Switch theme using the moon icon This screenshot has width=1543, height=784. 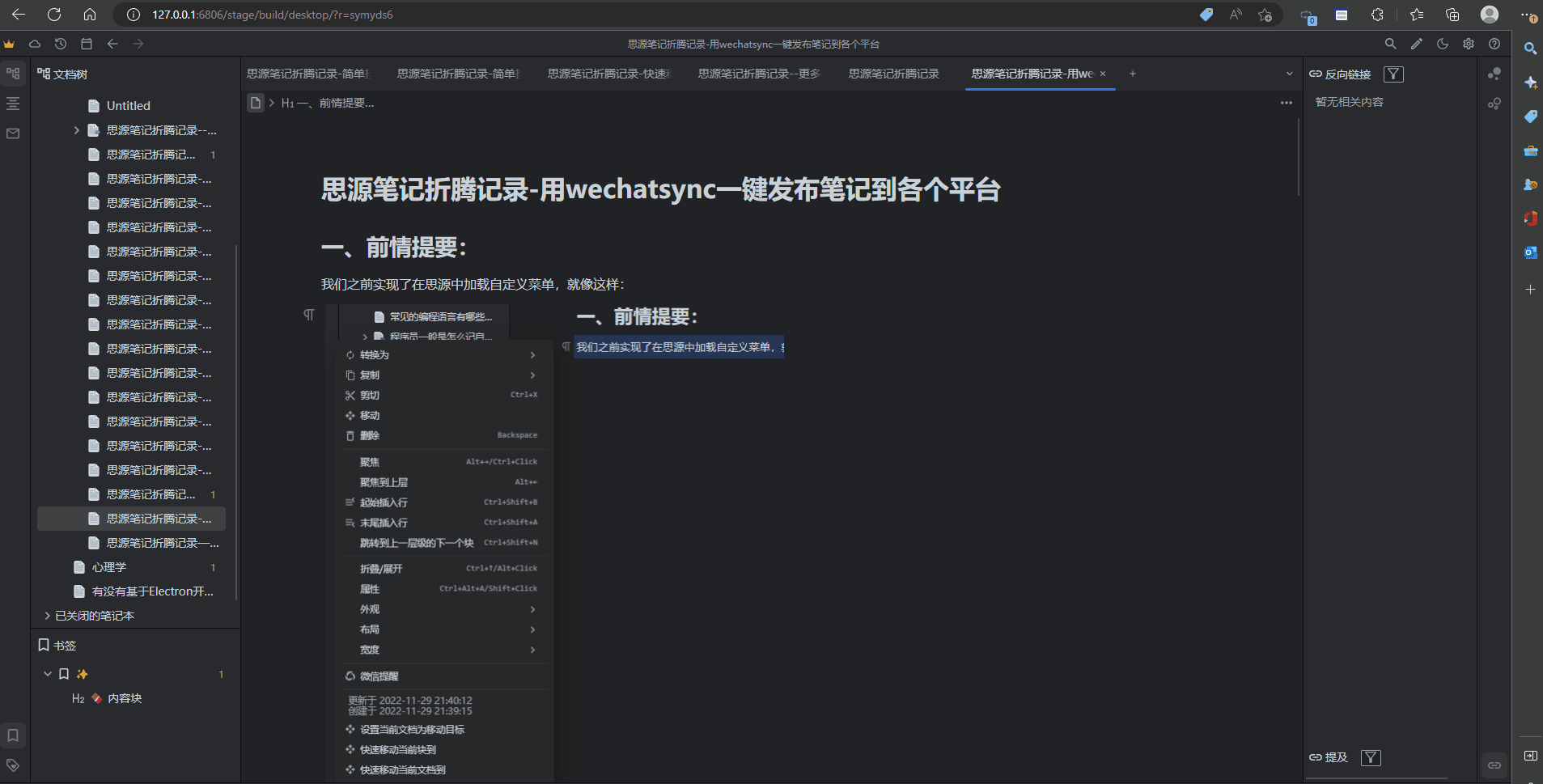[1443, 44]
